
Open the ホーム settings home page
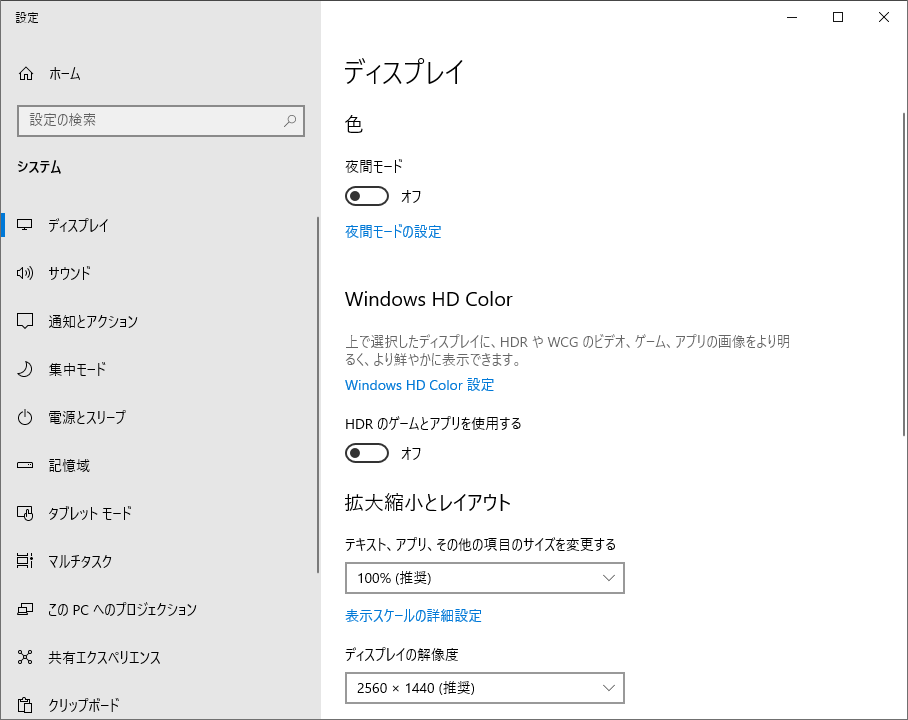click(159, 74)
